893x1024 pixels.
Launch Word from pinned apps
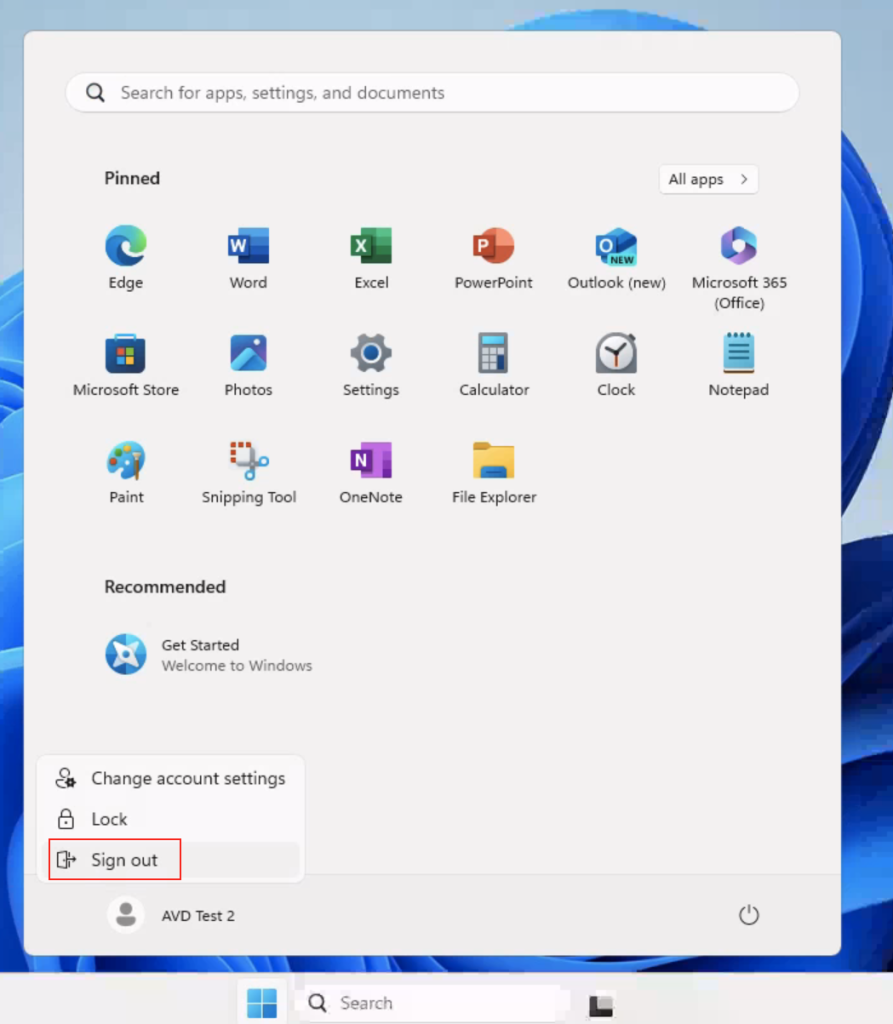(x=248, y=258)
